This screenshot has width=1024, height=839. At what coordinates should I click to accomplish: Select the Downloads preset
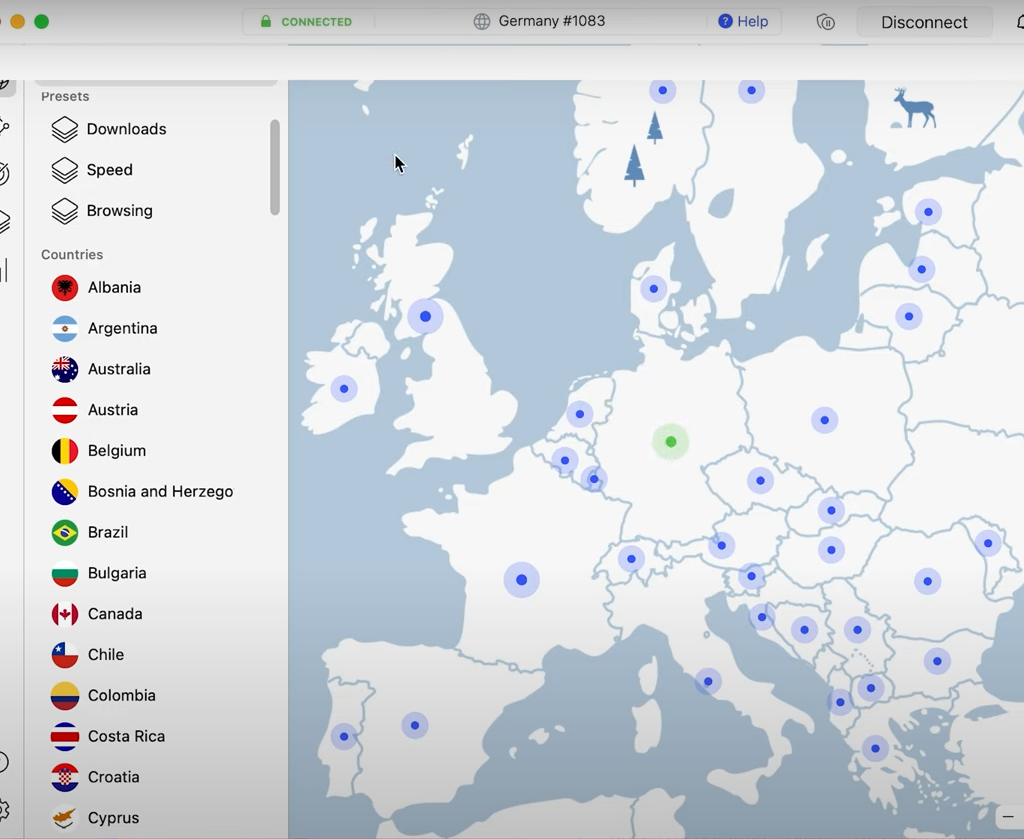(109, 129)
